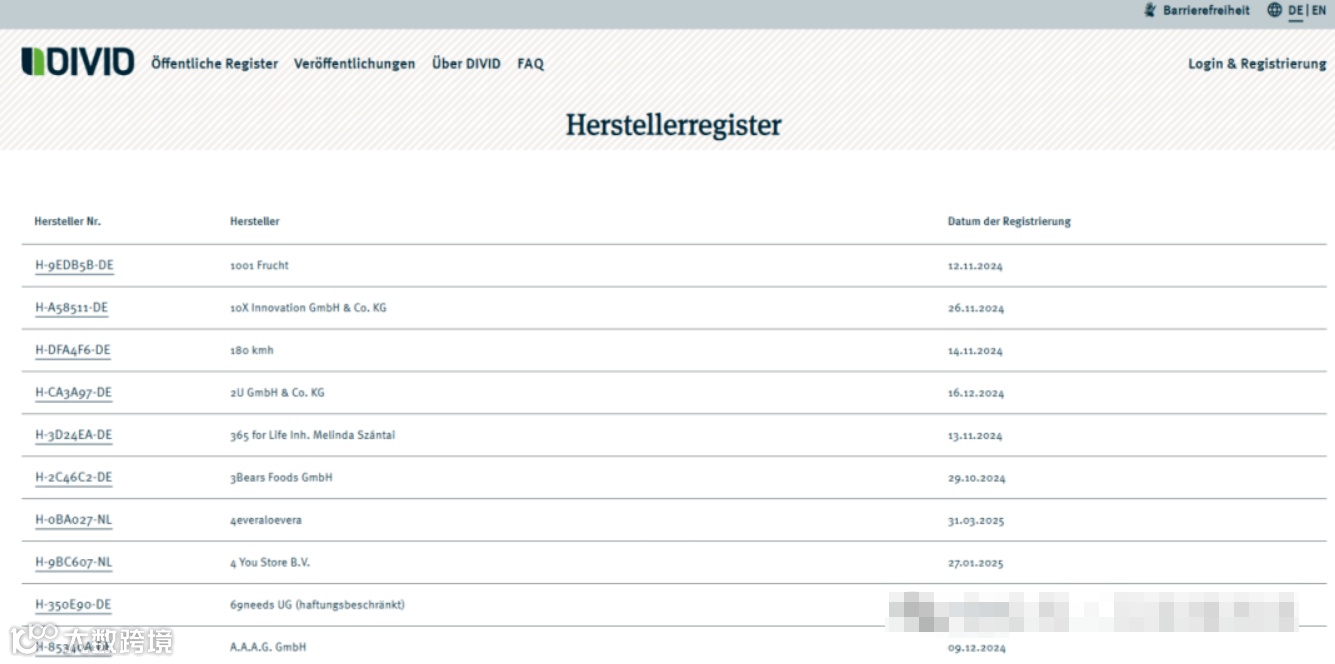Image resolution: width=1335 pixels, height=664 pixels.
Task: Click registration date 26.11.2024
Action: [x=976, y=309]
